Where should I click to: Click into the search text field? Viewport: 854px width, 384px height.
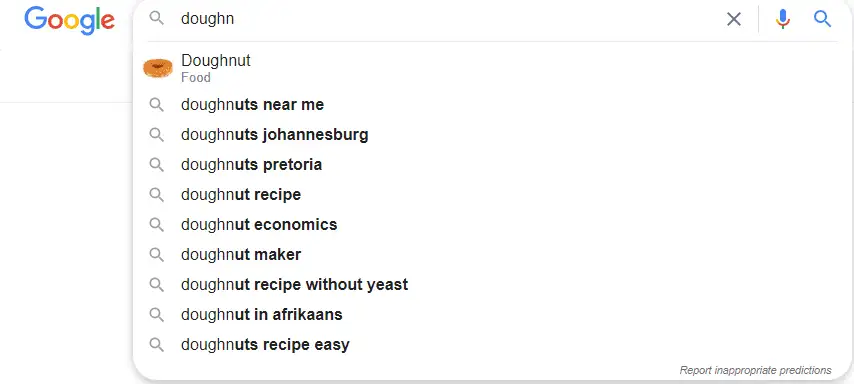[447, 19]
